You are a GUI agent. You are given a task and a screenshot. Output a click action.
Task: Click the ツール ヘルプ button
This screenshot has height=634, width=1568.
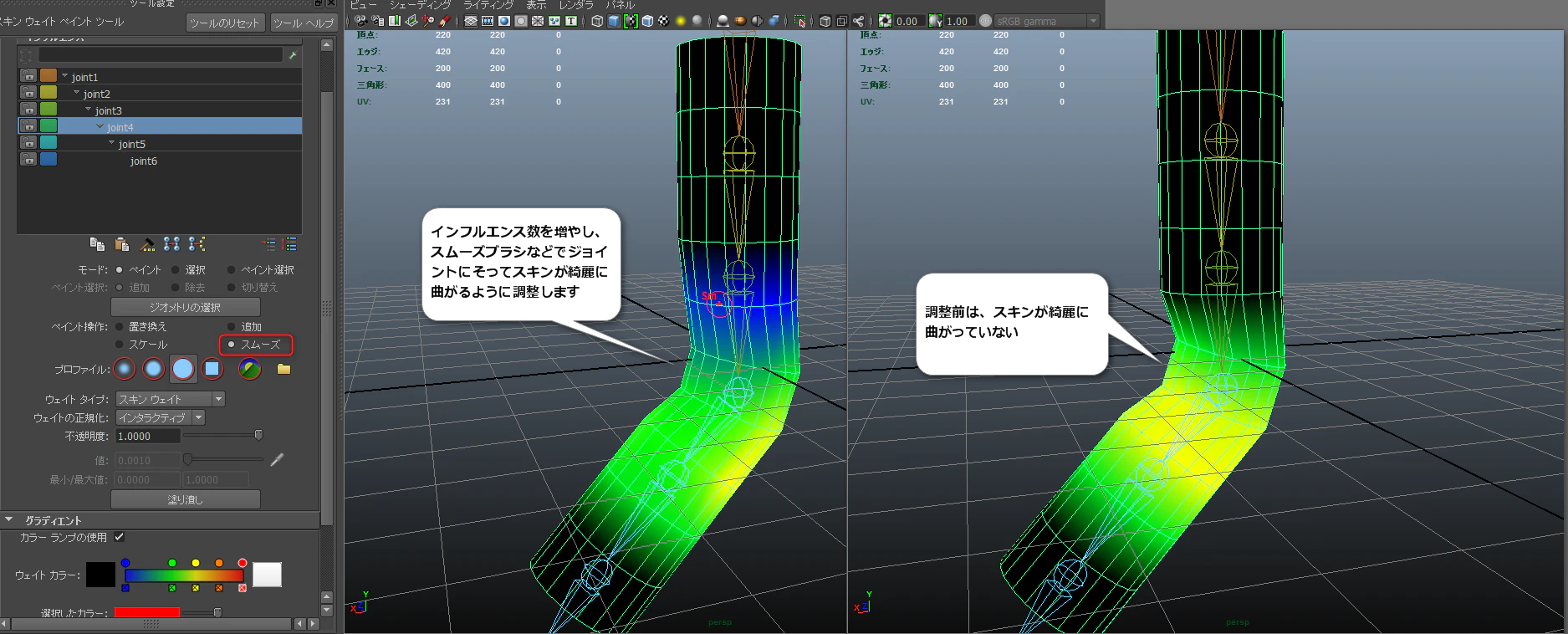(x=304, y=23)
